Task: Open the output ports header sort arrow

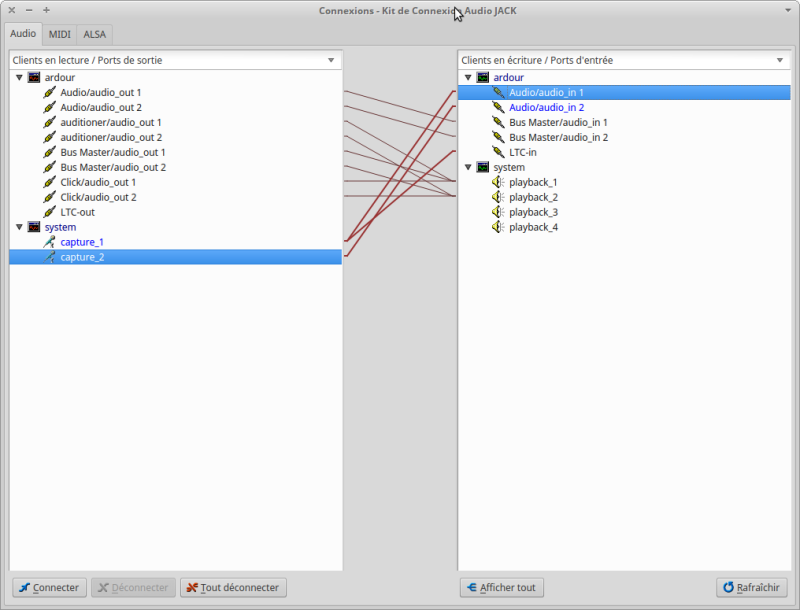Action: [x=331, y=60]
